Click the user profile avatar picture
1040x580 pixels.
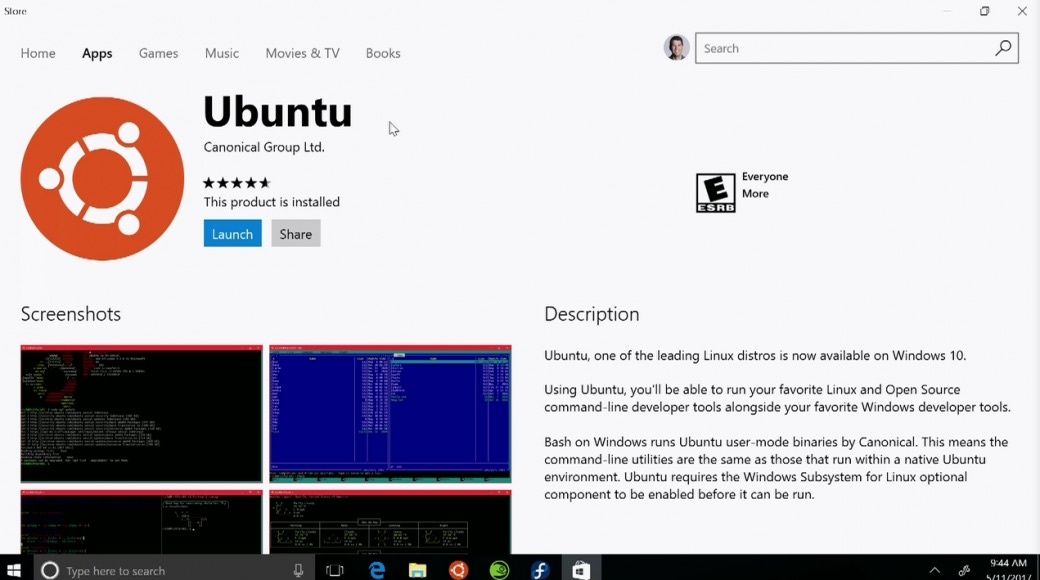[677, 48]
